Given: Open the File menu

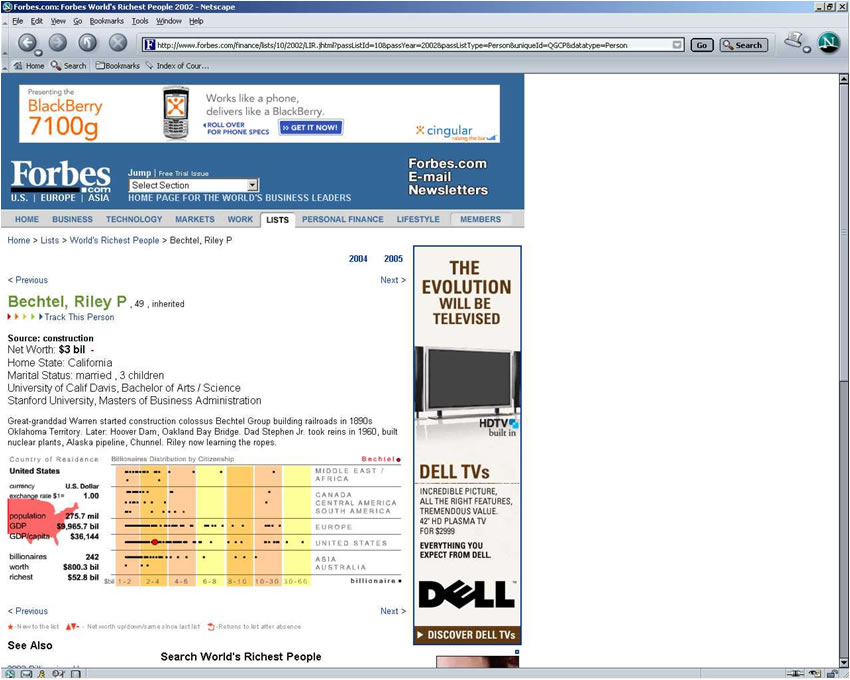Looking at the screenshot, I should pyautogui.click(x=17, y=21).
